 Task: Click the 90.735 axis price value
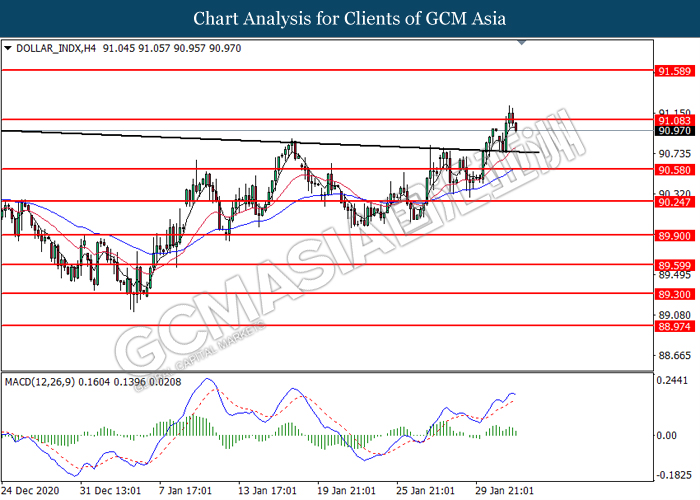(x=675, y=154)
